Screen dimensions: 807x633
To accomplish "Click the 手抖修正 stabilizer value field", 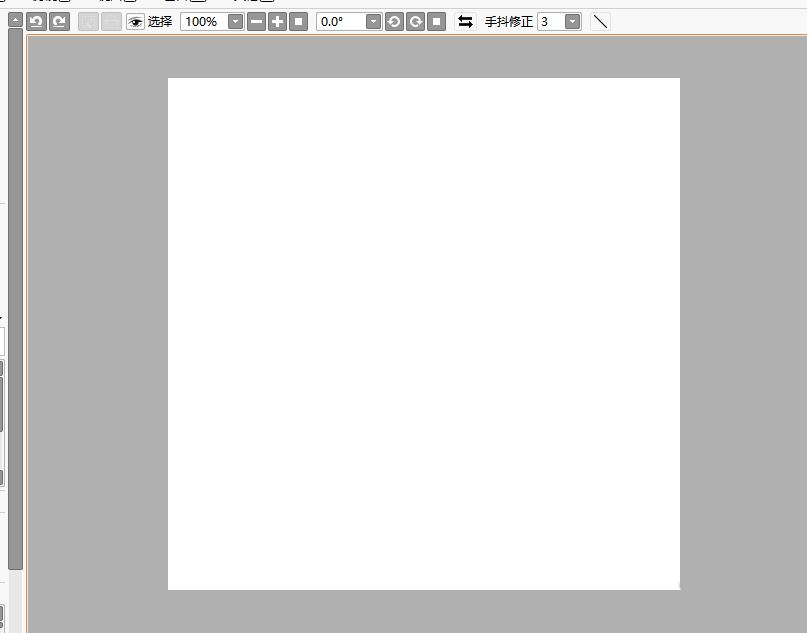I will coord(551,22).
